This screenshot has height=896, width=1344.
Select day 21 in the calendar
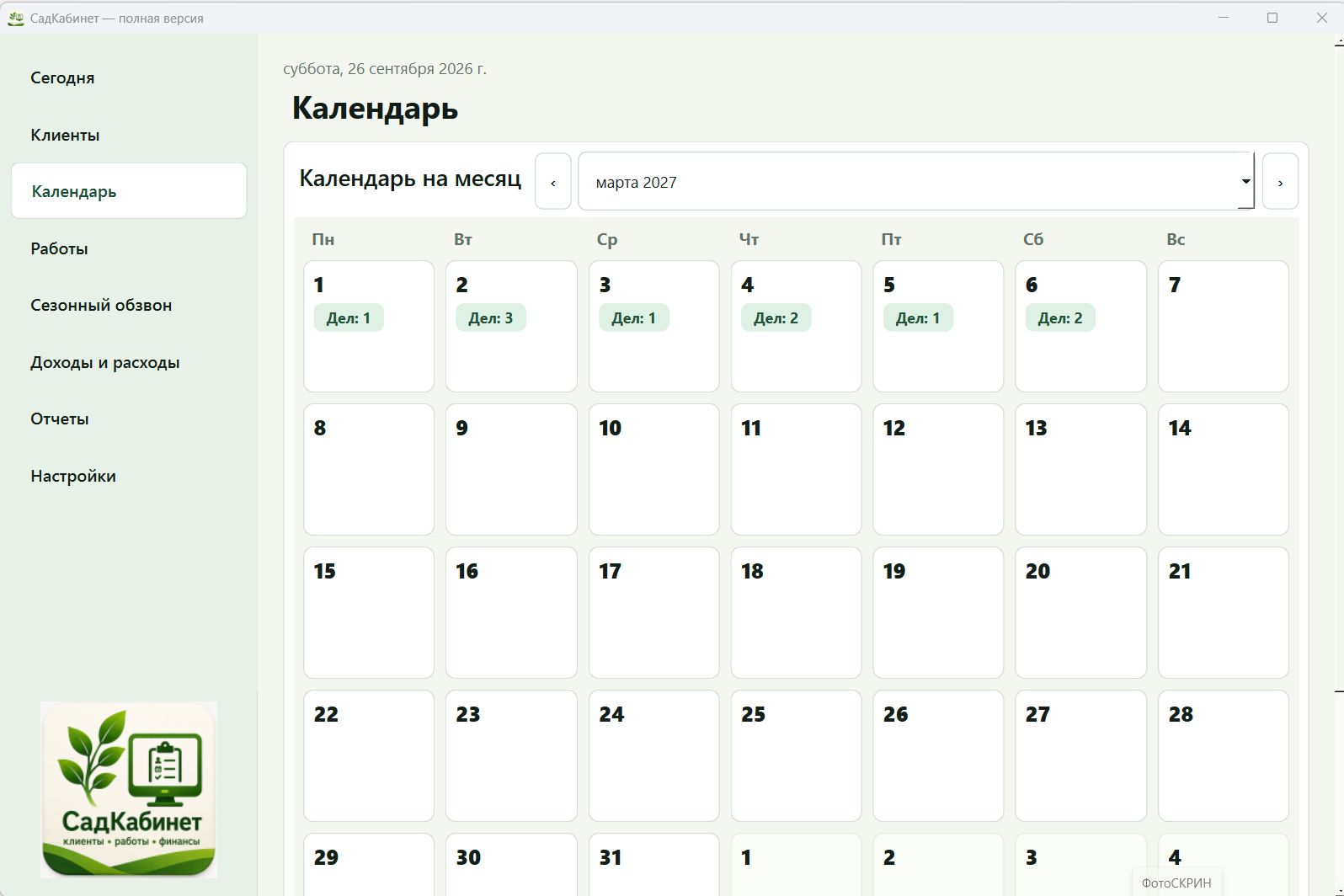pyautogui.click(x=1224, y=613)
